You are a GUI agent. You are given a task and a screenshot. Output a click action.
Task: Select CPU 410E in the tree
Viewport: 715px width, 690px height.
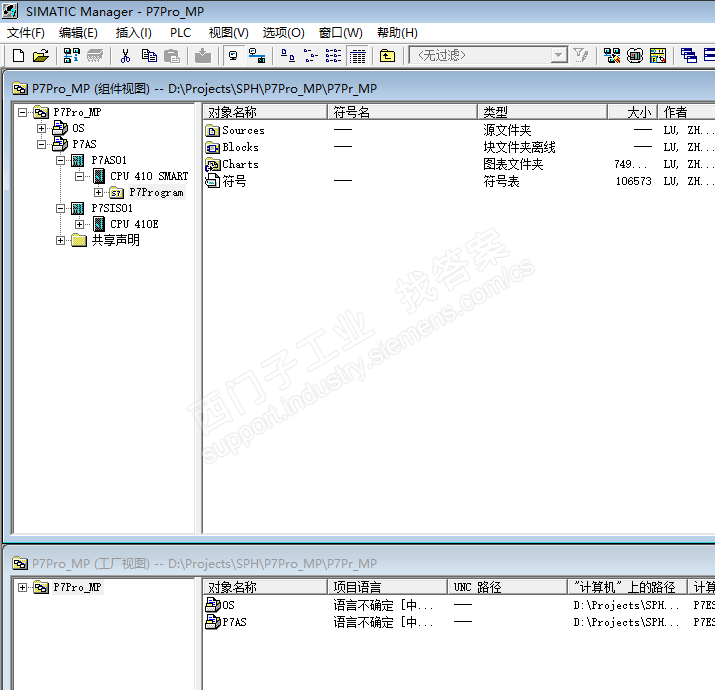[134, 224]
